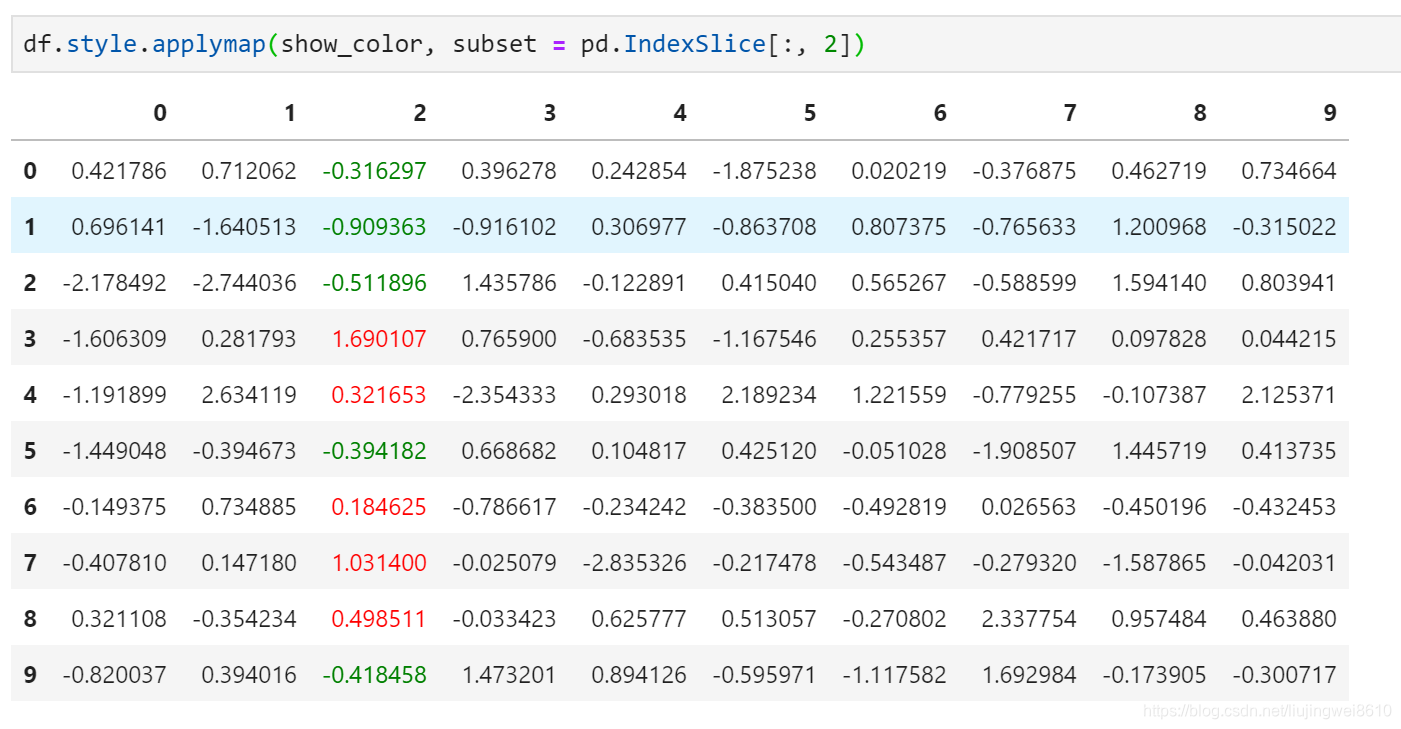Select column header 5
Screen dimensions: 1401x729
coord(809,113)
